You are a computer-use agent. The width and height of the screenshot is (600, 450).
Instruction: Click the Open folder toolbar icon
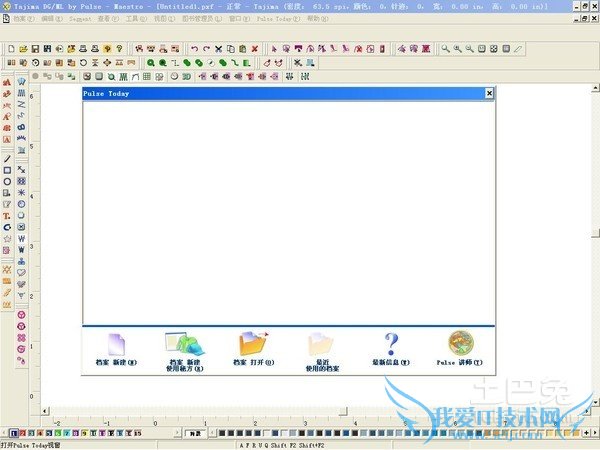23,49
